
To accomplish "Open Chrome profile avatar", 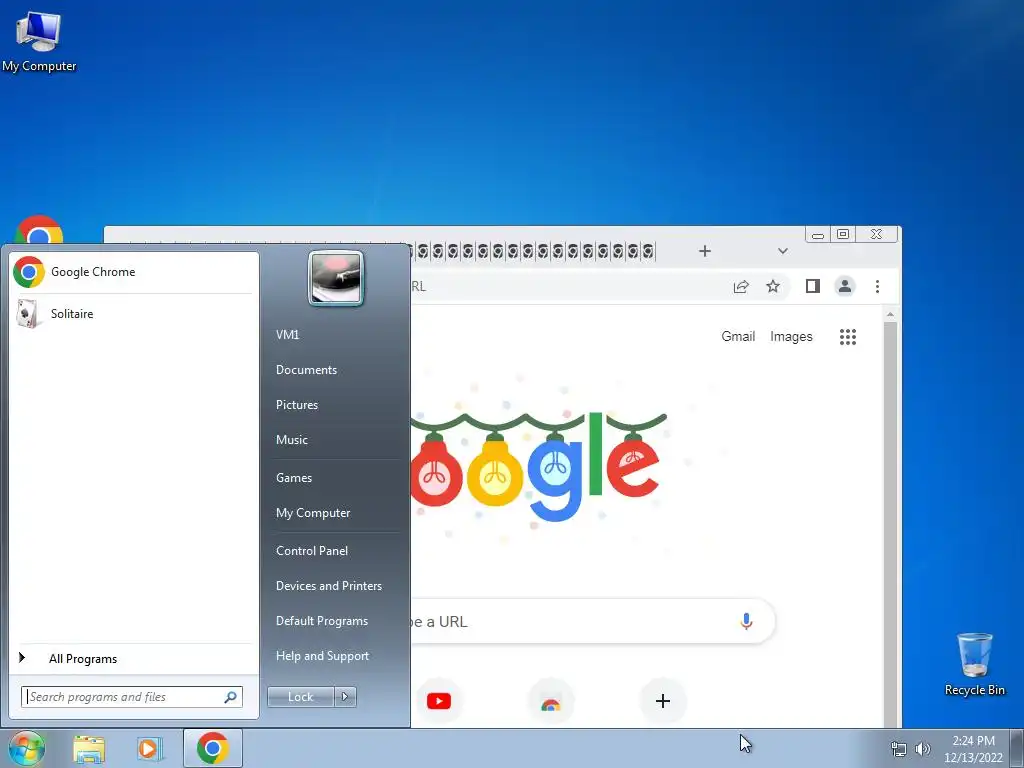I will (x=844, y=286).
